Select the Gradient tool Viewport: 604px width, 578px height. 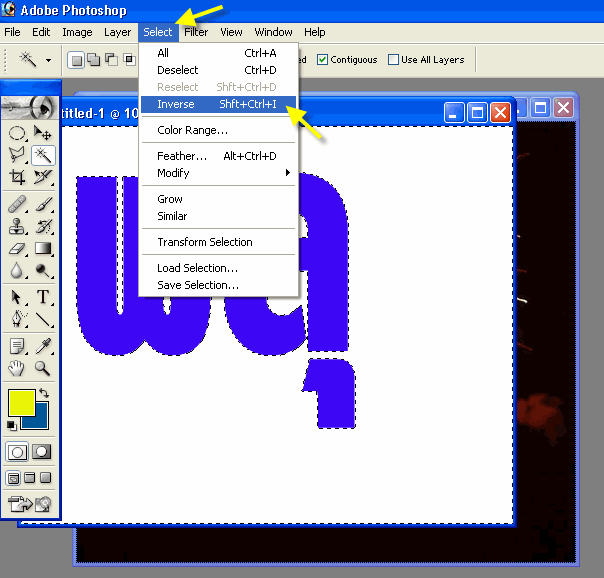[42, 248]
